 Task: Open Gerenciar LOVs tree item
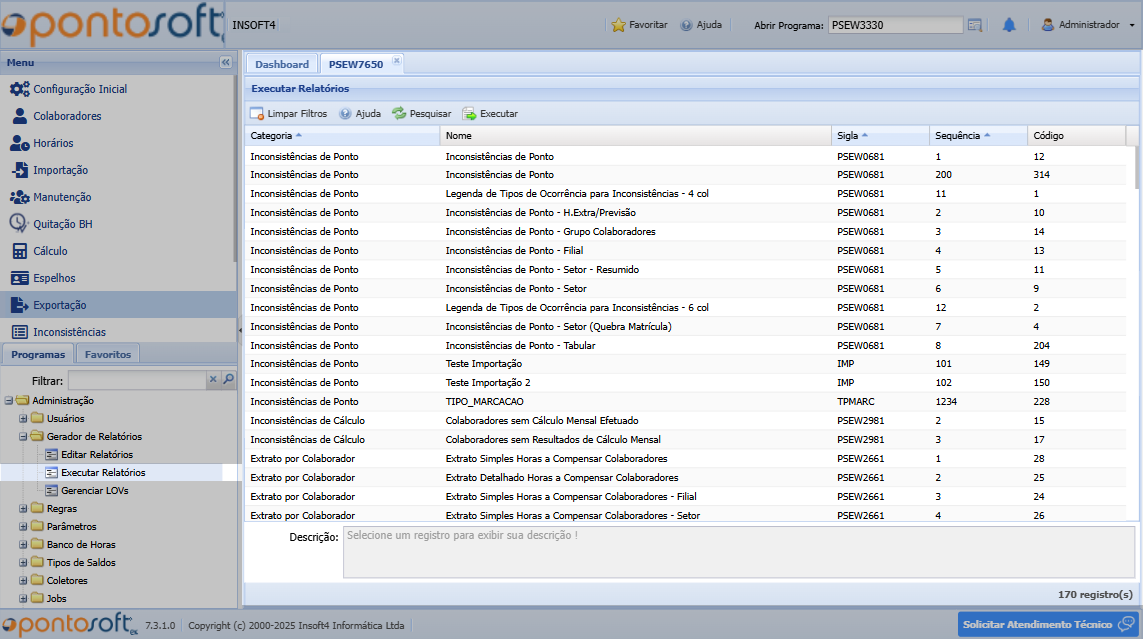tap(94, 490)
